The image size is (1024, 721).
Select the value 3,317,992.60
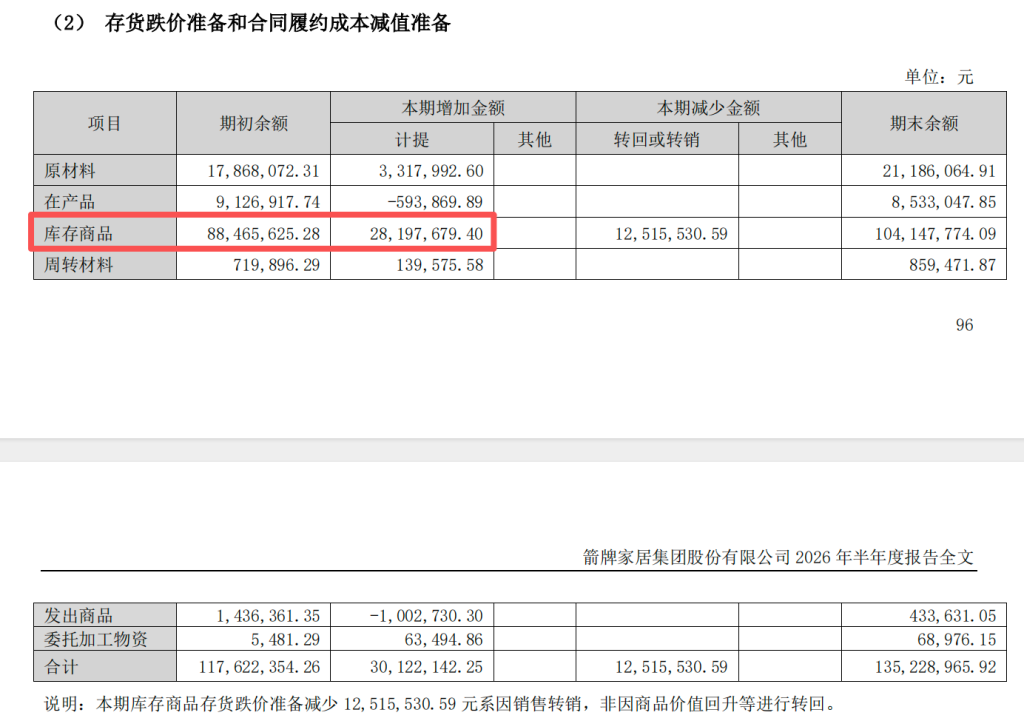click(x=431, y=171)
